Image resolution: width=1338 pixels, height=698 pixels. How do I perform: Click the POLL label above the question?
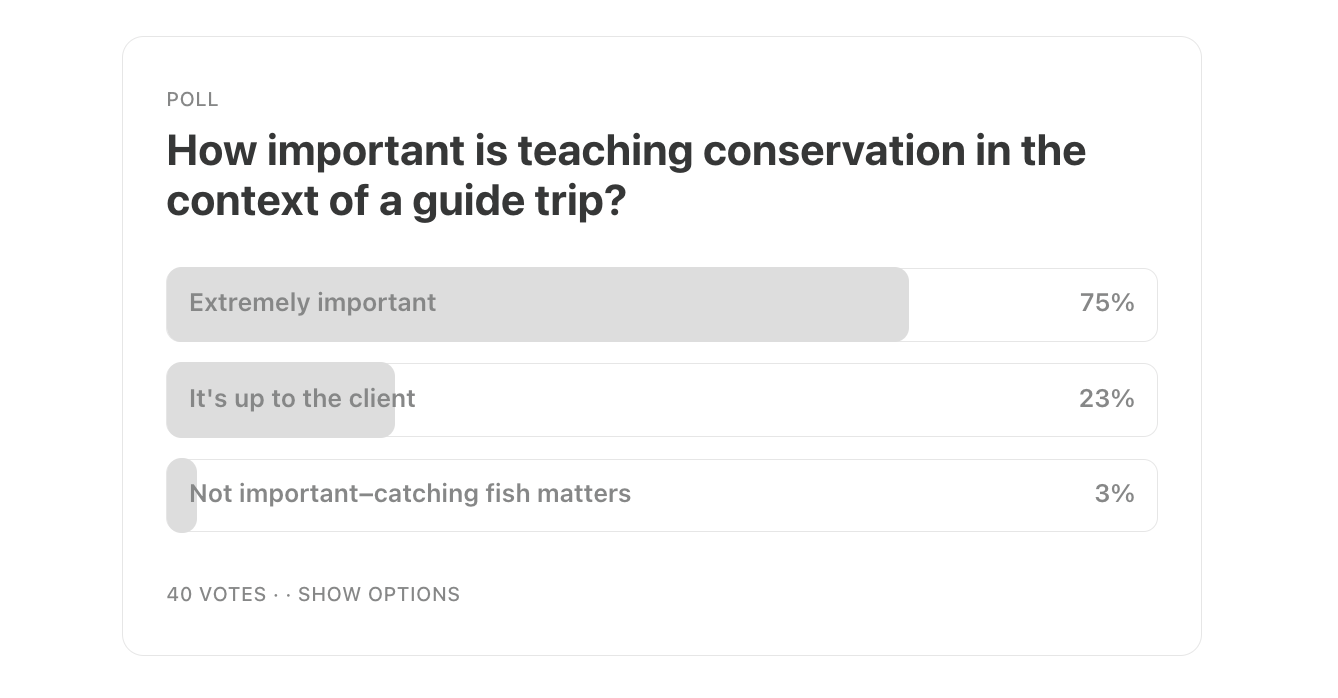pyautogui.click(x=192, y=100)
